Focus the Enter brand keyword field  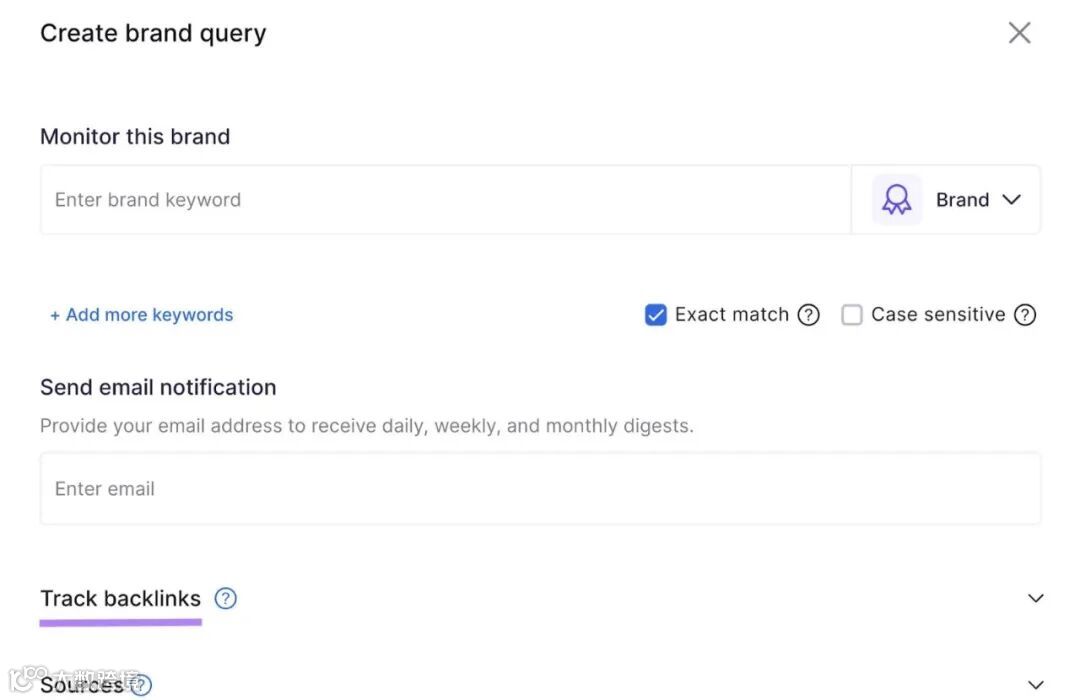pyautogui.click(x=445, y=200)
